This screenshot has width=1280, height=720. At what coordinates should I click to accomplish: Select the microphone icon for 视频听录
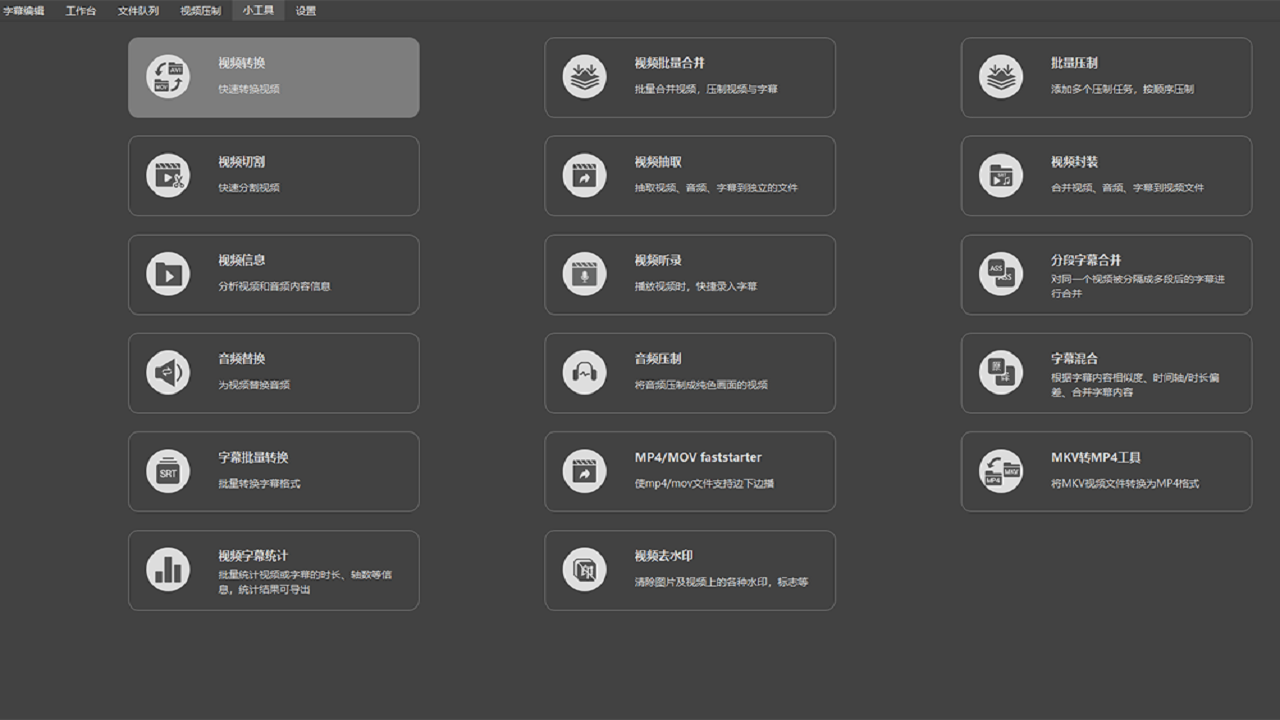tap(584, 274)
